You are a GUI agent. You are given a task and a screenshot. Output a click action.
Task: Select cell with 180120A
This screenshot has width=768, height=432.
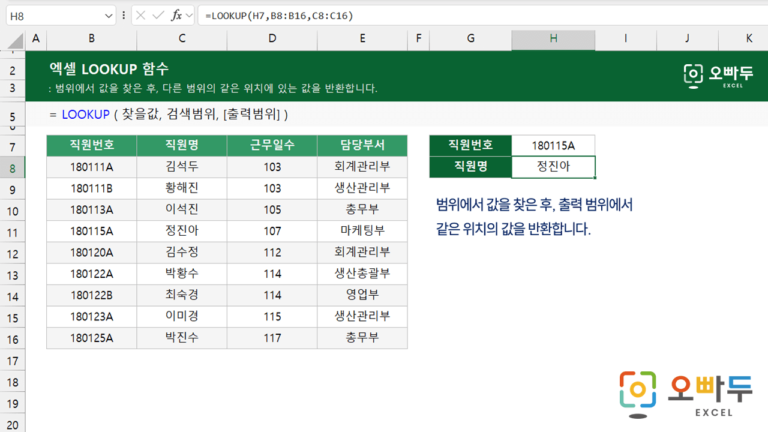(x=92, y=252)
